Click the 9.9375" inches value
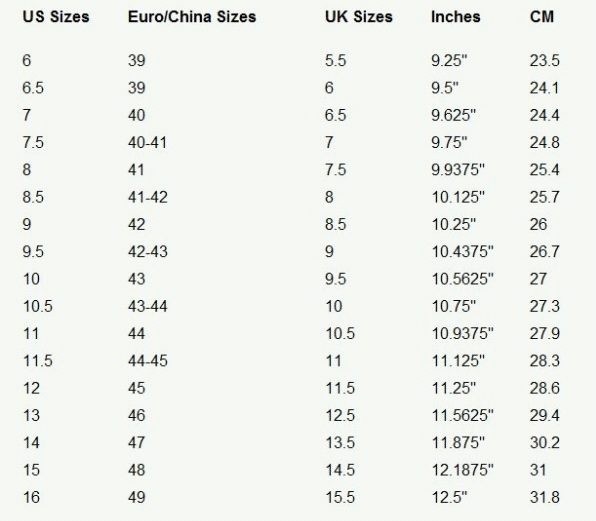Viewport: 596px width, 521px height. tap(458, 169)
